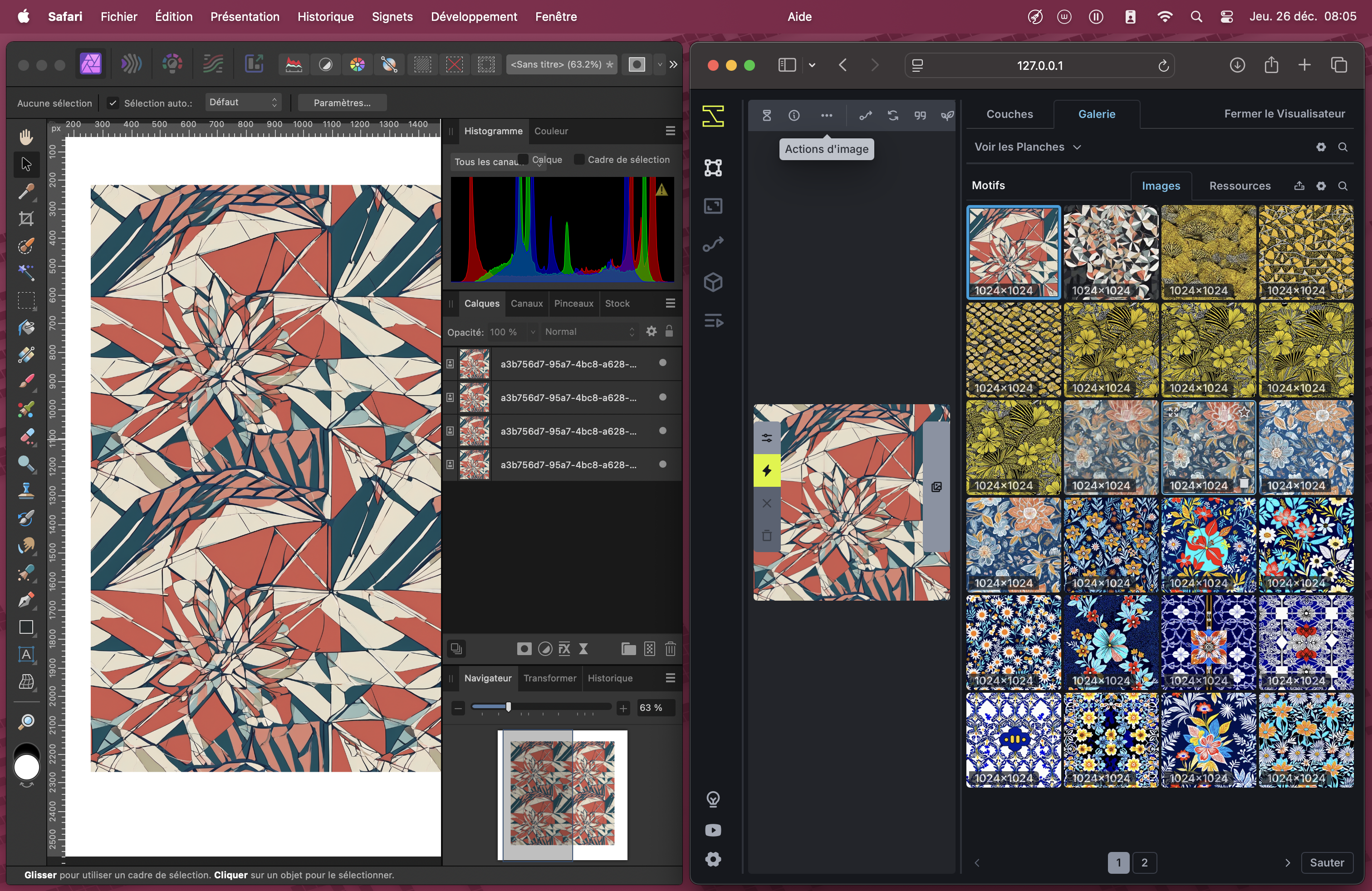Image resolution: width=1372 pixels, height=891 pixels.
Task: Switch to the Pinceaux tab
Action: pyautogui.click(x=573, y=304)
